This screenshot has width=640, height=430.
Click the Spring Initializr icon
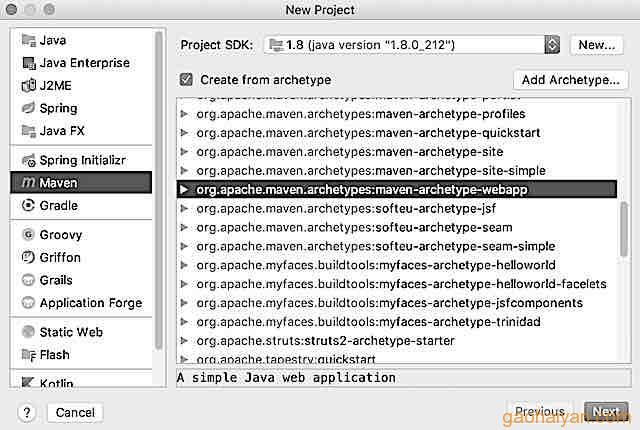click(29, 160)
